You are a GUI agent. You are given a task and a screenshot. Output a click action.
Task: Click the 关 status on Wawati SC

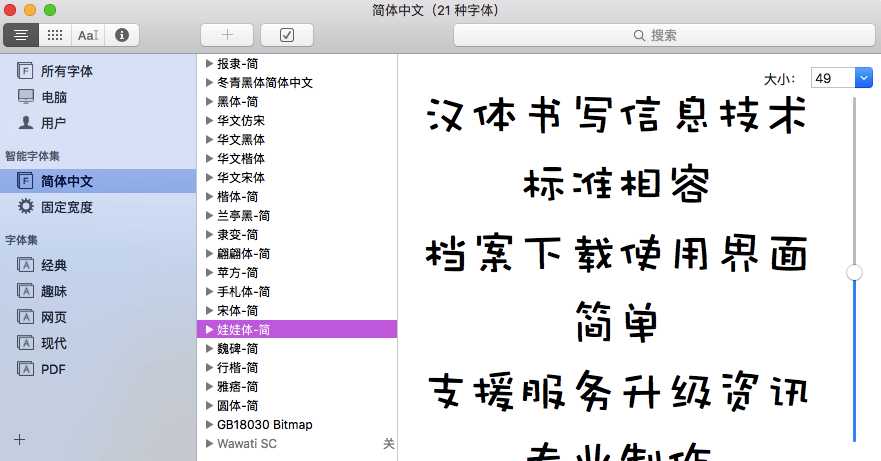[x=389, y=444]
